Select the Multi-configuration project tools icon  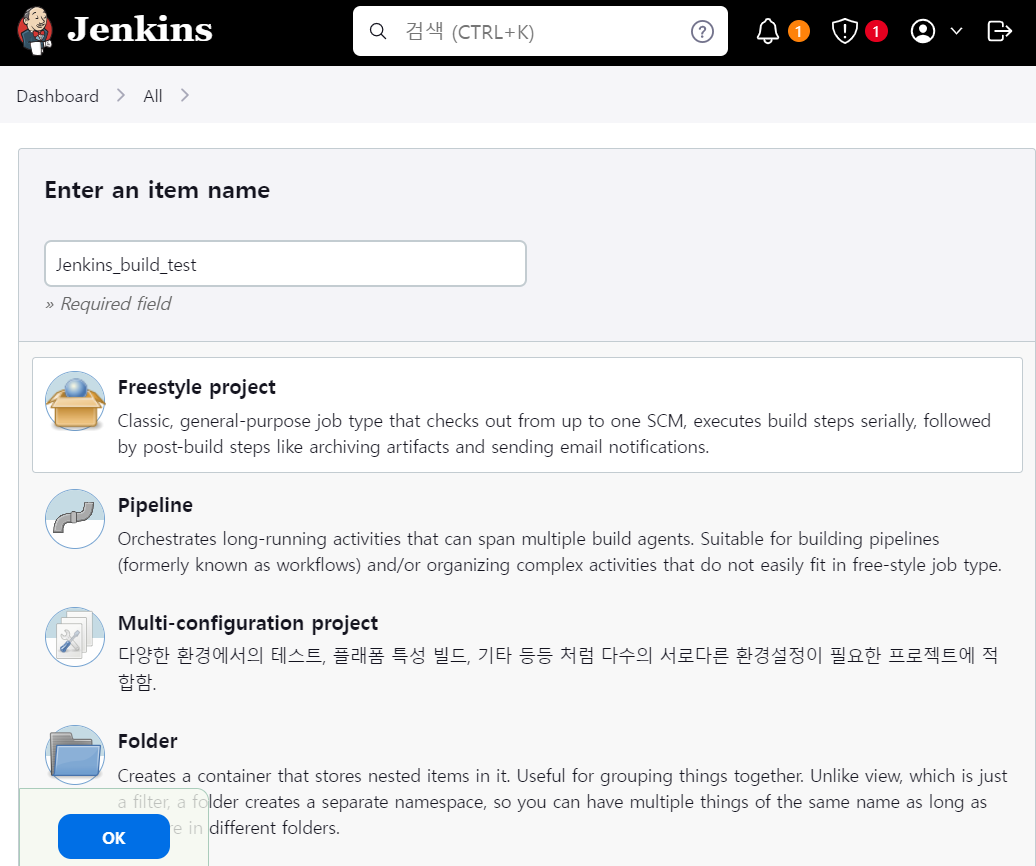pyautogui.click(x=75, y=637)
